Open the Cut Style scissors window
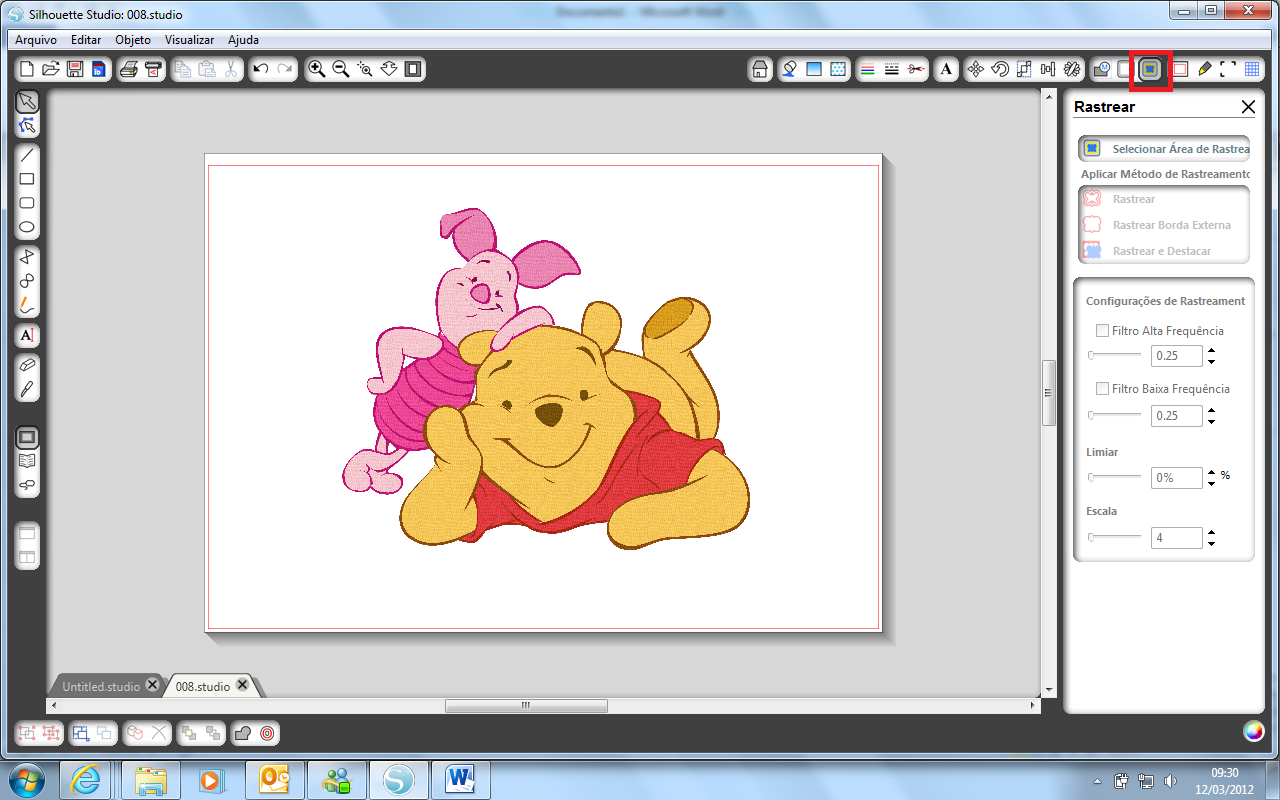The height and width of the screenshot is (800, 1280). [916, 69]
